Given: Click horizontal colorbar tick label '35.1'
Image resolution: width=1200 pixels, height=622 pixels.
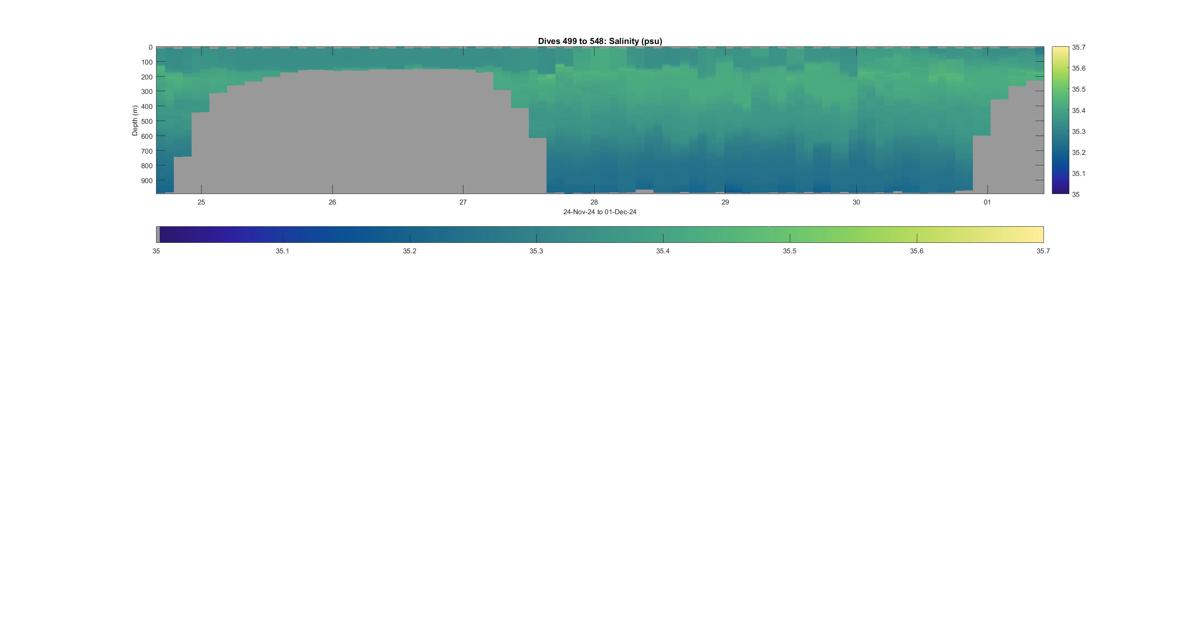Looking at the screenshot, I should [x=283, y=251].
